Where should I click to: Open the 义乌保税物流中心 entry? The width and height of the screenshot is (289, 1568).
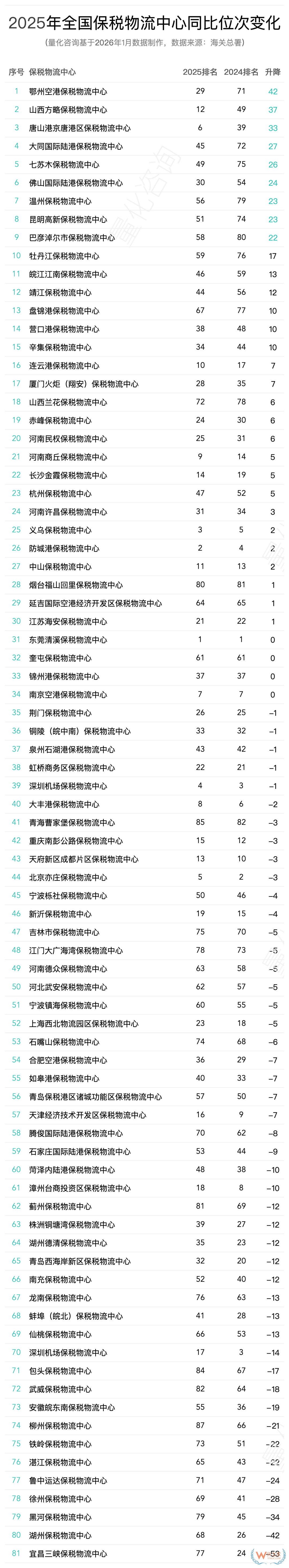click(x=60, y=530)
